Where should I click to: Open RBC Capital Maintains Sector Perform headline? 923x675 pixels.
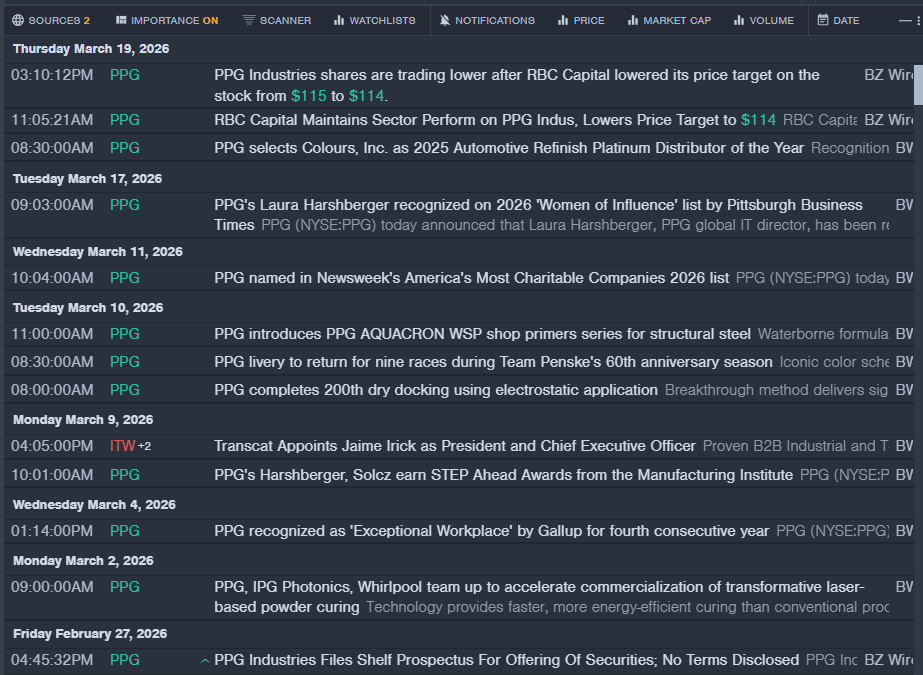point(495,120)
